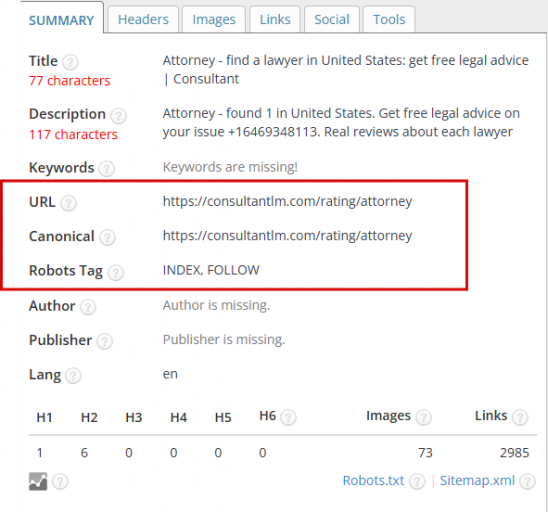Click the help icon next to Publisher
Image resolution: width=548 pixels, height=512 pixels.
coord(104,341)
